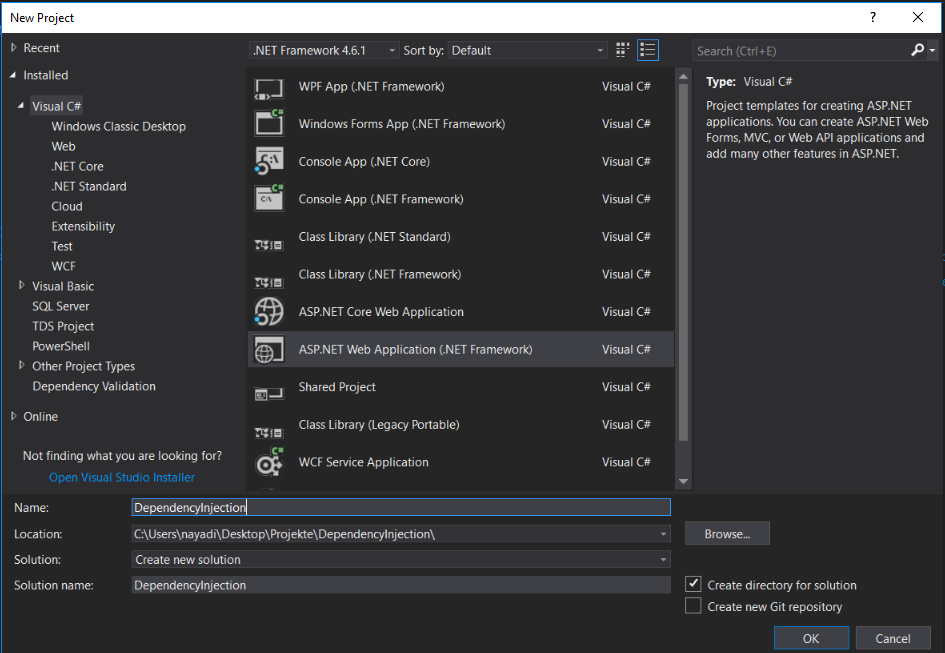Click the search magnifier icon
Screen dimensions: 945x653
(x=919, y=50)
